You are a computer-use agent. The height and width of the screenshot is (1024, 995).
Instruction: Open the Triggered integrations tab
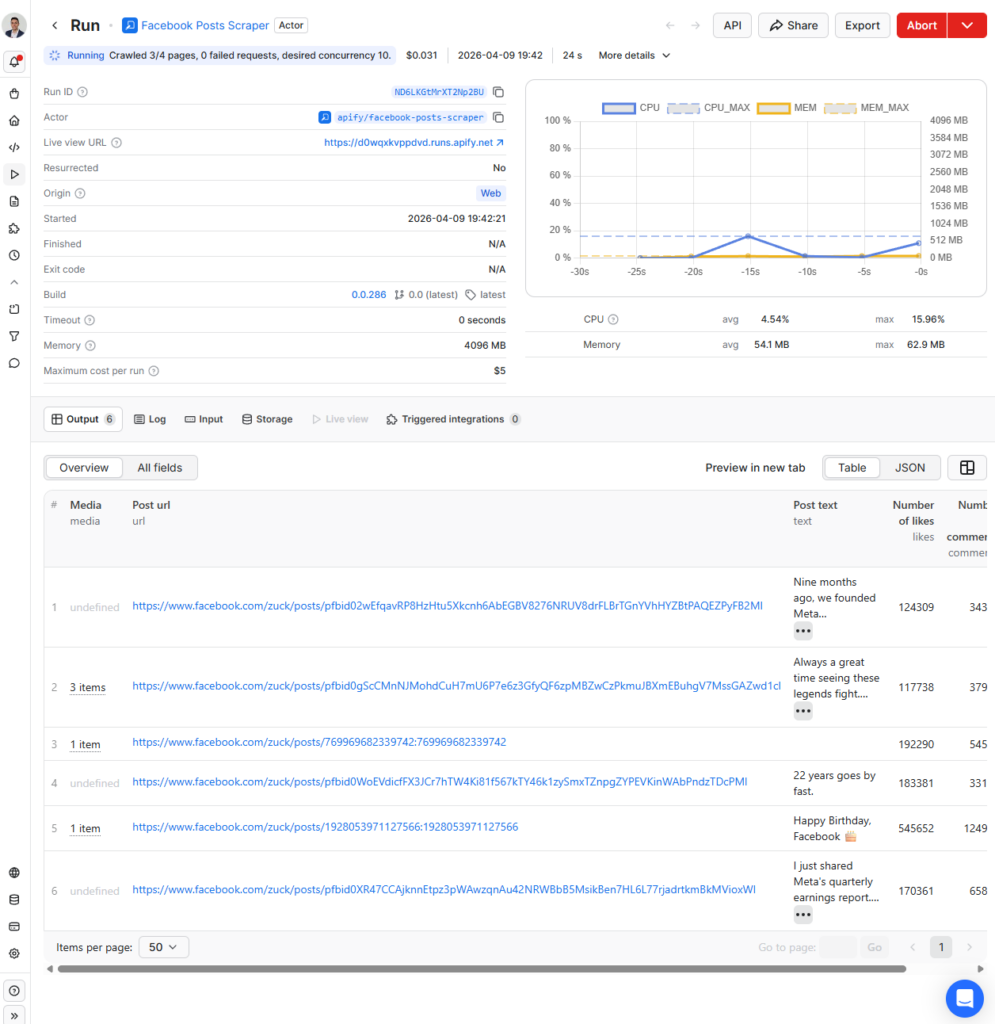pos(453,419)
